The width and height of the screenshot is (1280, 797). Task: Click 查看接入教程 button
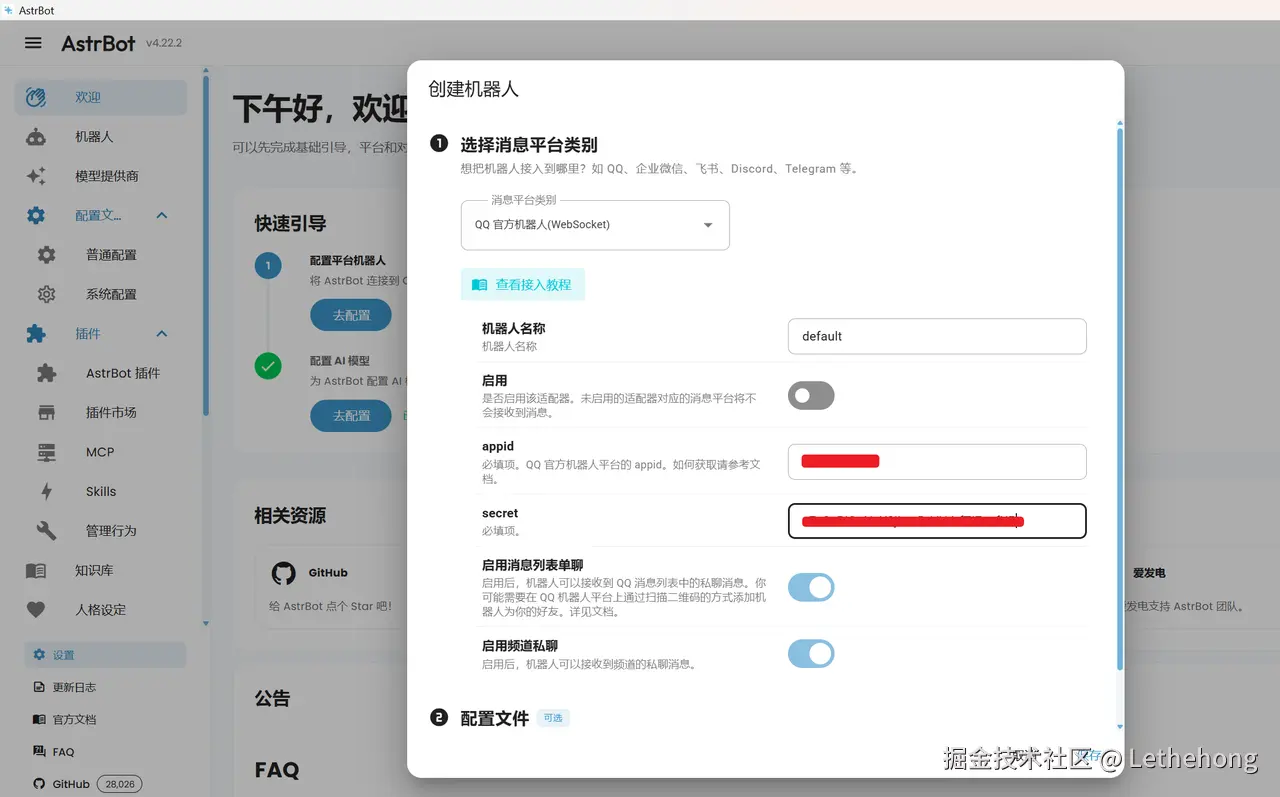(x=522, y=285)
